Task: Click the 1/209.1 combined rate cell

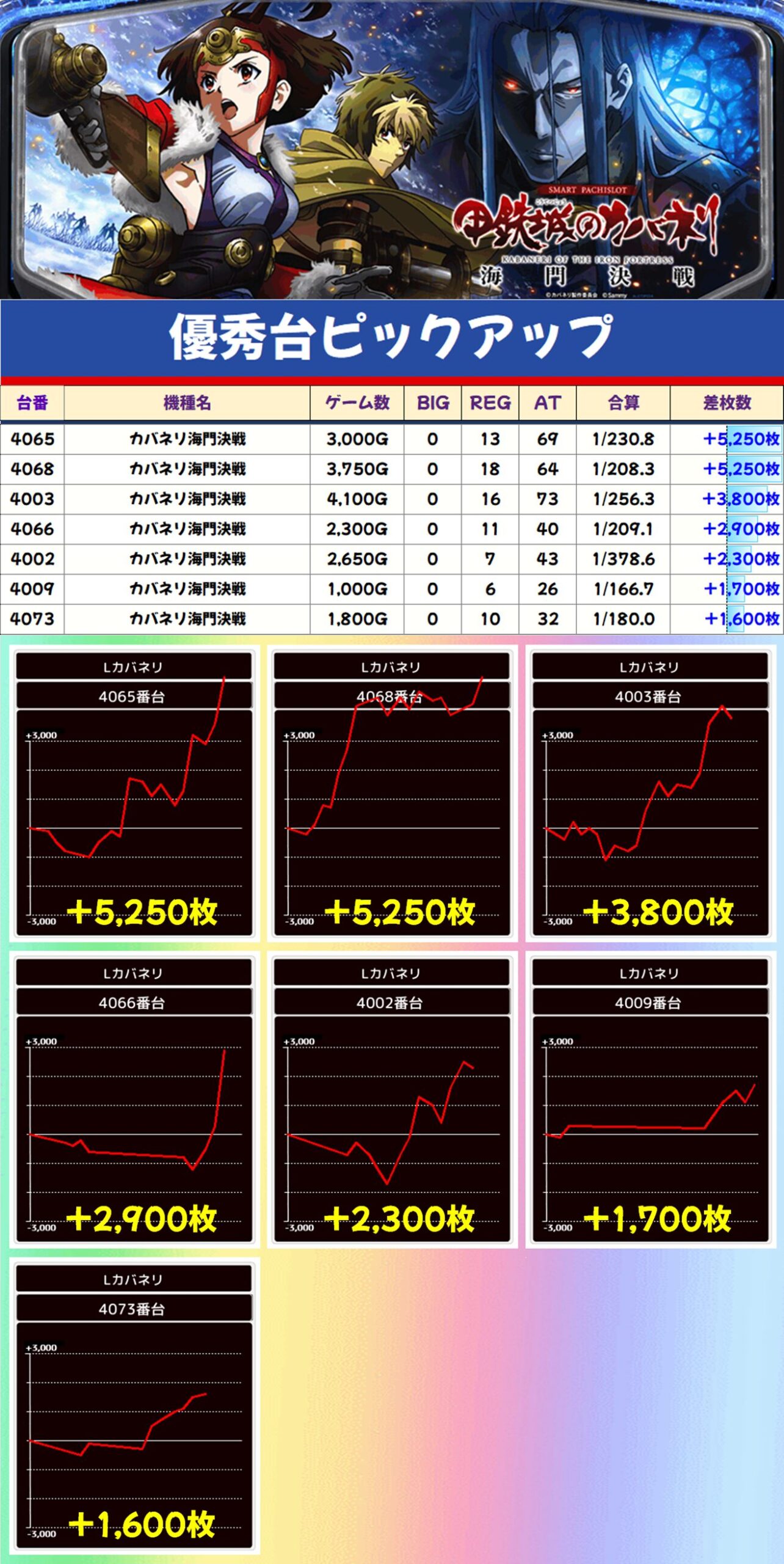Action: coord(623,529)
